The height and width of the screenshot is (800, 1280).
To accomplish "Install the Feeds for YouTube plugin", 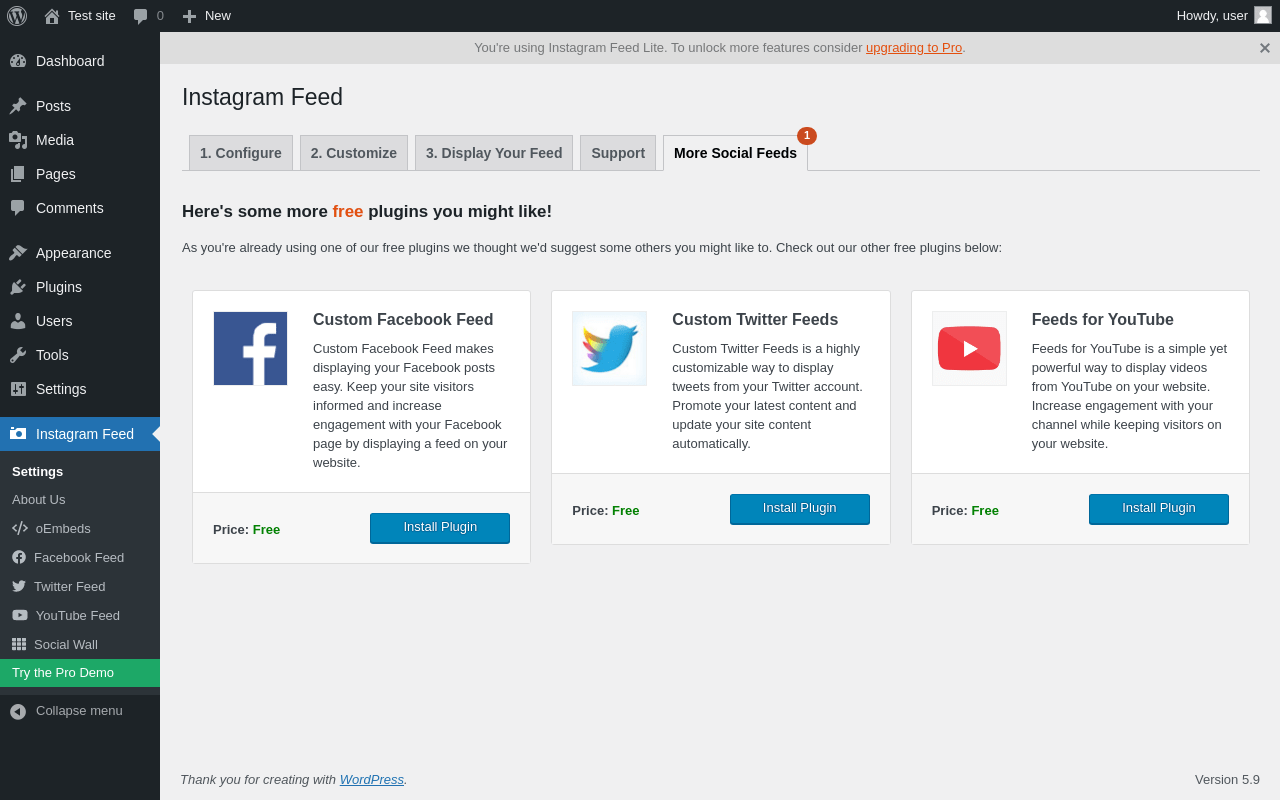I will pyautogui.click(x=1159, y=509).
